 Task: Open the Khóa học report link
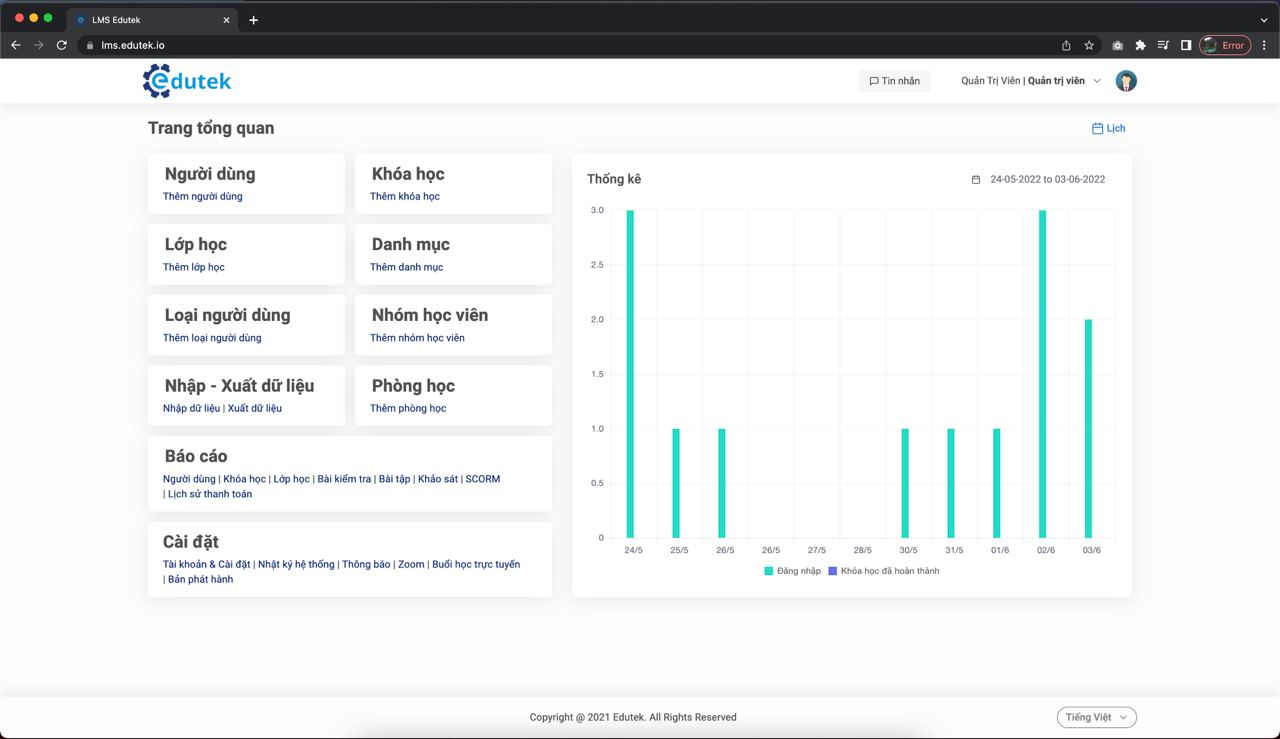click(x=245, y=479)
